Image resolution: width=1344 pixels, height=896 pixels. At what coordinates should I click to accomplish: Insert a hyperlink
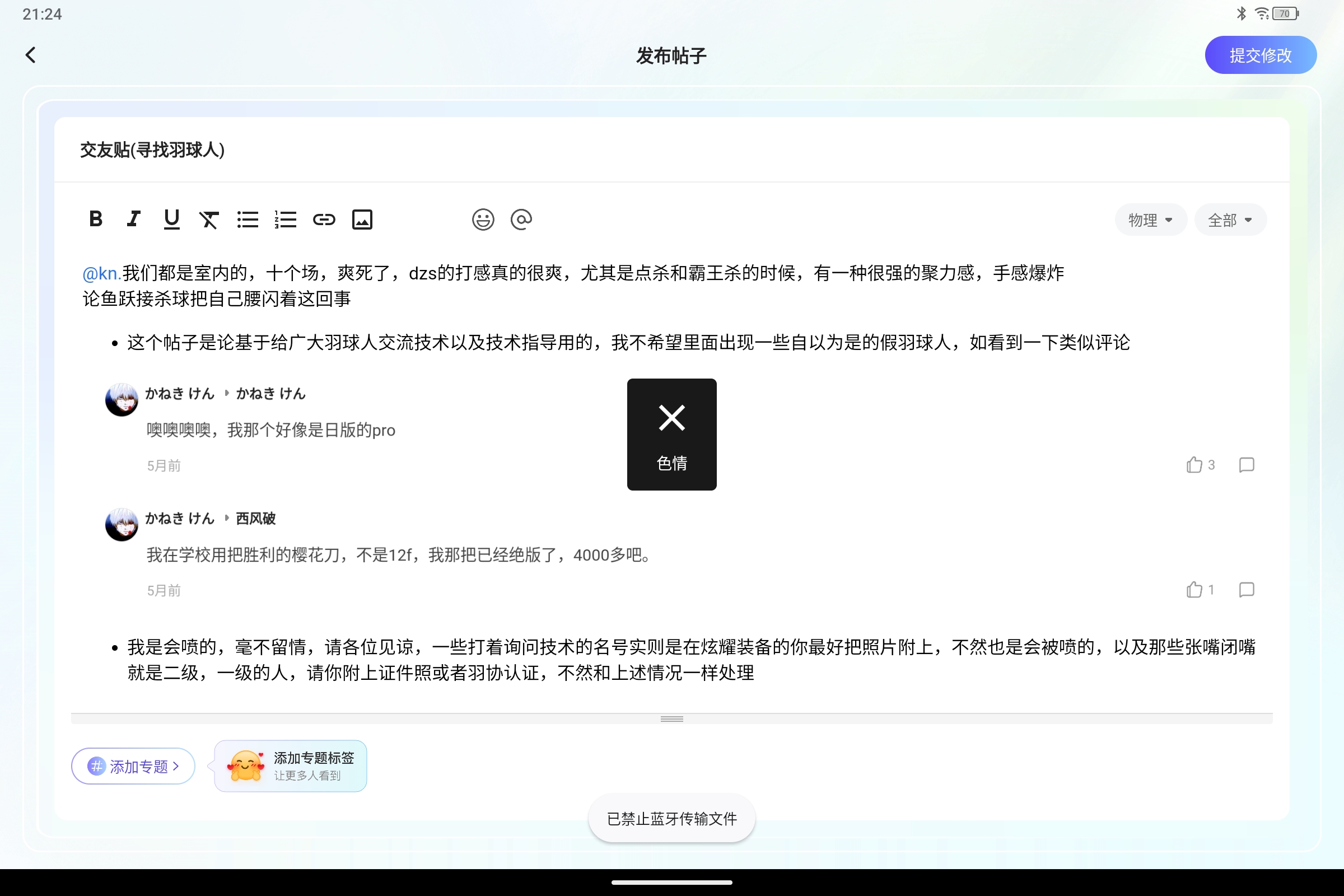(324, 219)
